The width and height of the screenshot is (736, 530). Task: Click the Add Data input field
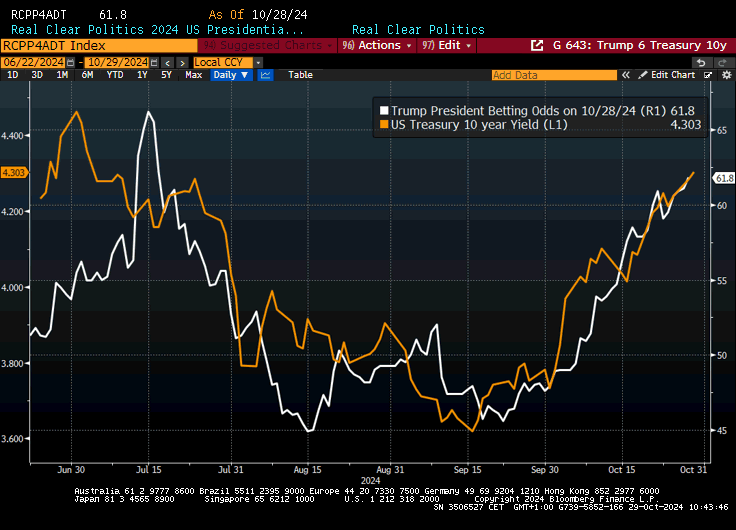click(554, 75)
